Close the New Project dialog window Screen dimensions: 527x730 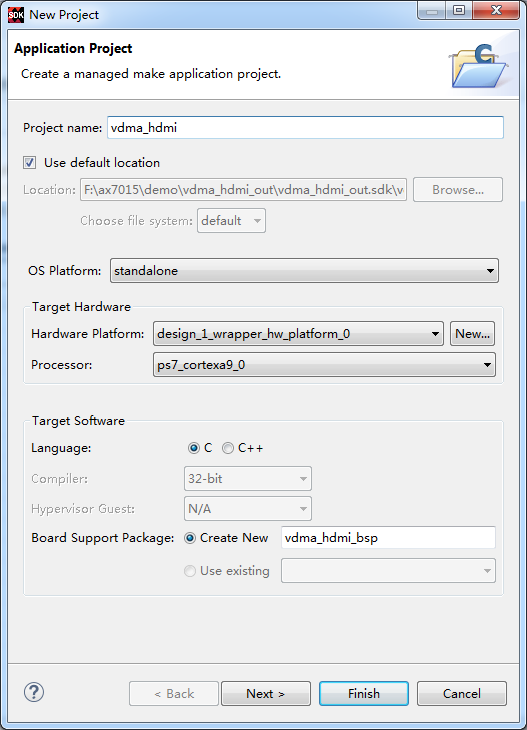click(x=496, y=10)
